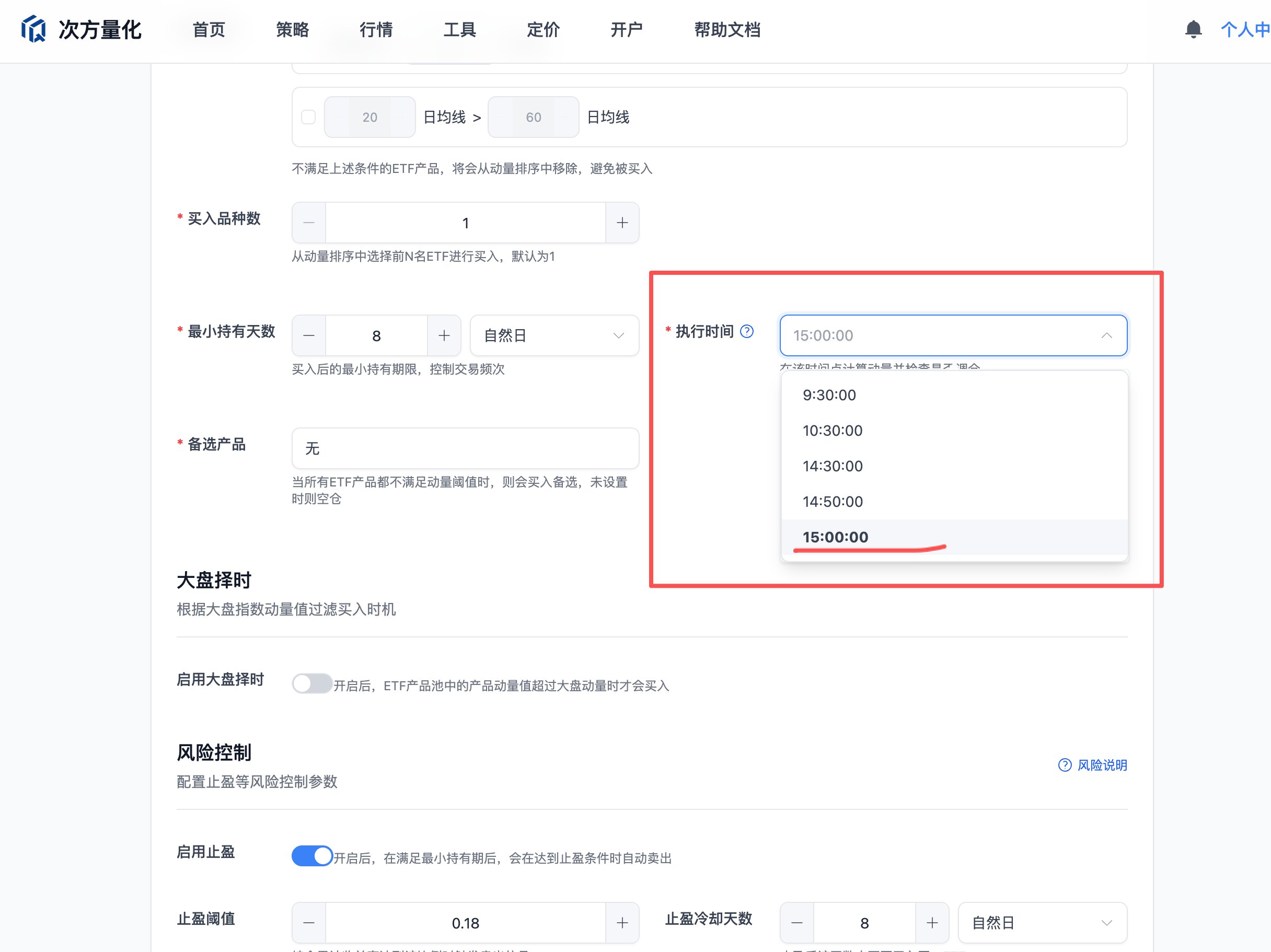Increase 最小持有天数 with plus button
This screenshot has height=952, width=1271.
point(444,335)
